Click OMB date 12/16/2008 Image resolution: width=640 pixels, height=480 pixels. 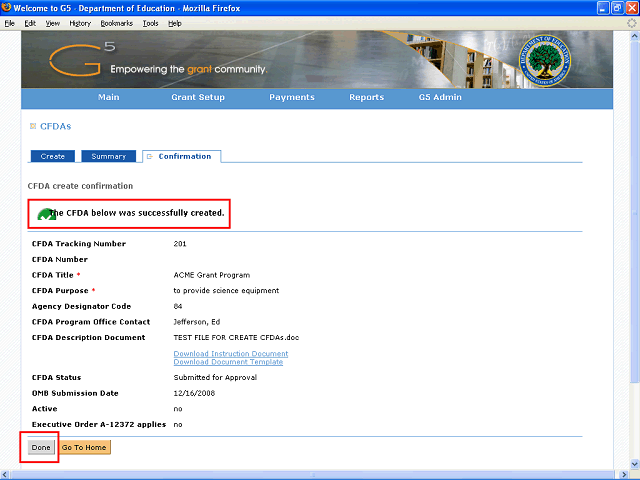[194, 393]
